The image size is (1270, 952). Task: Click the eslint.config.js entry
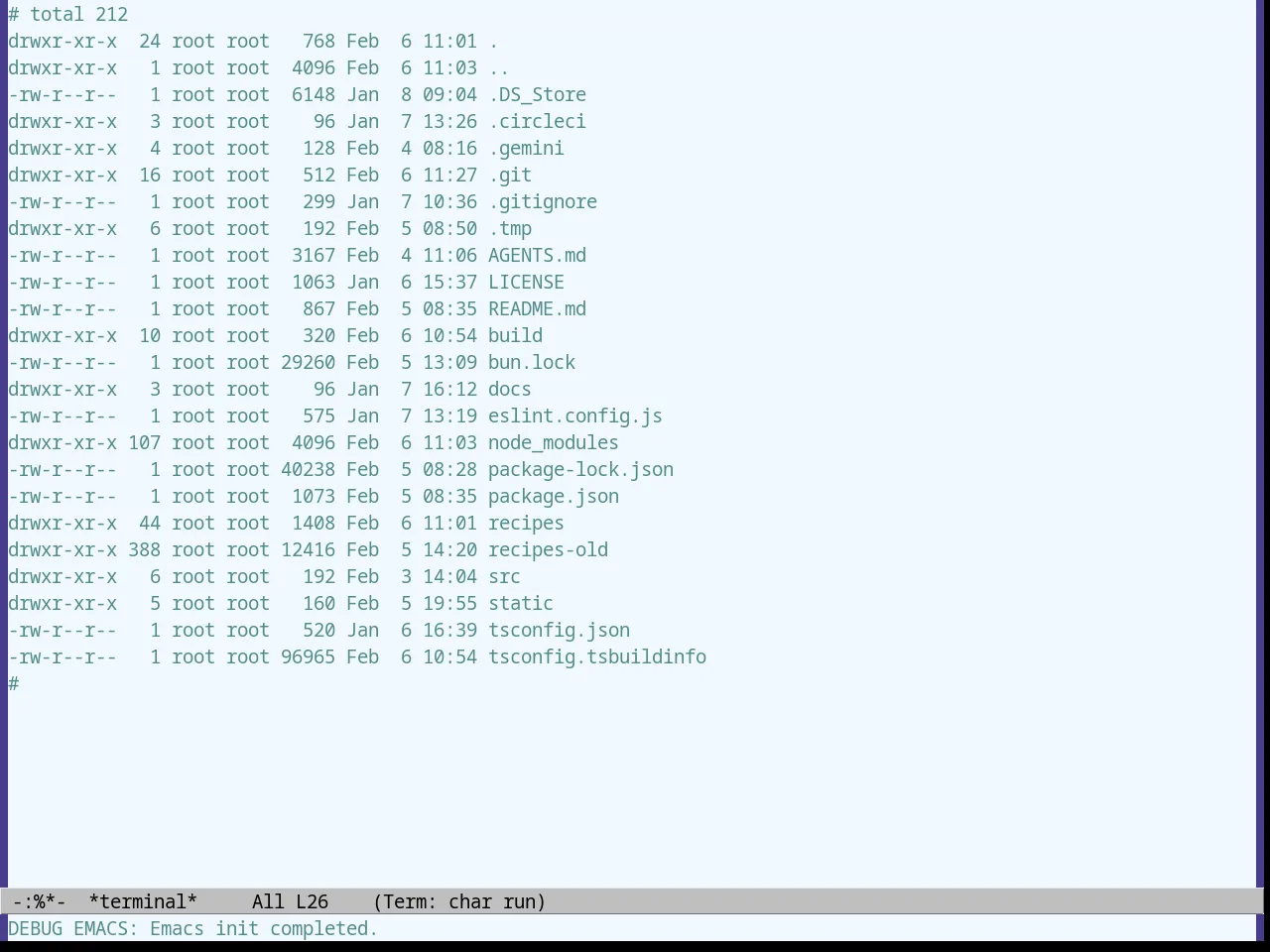pos(575,416)
